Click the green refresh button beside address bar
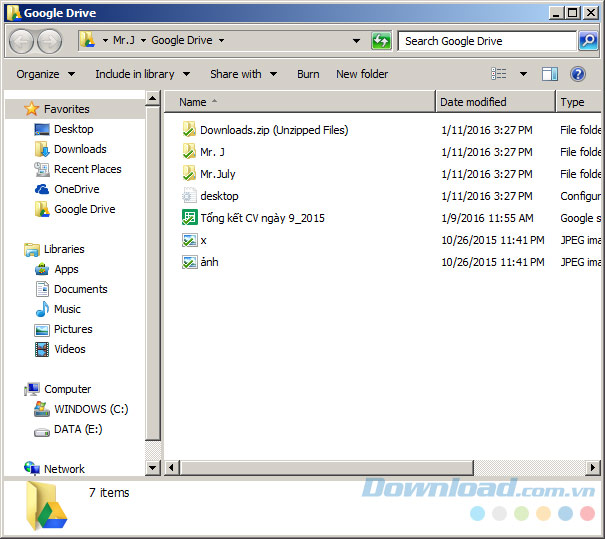Viewport: 605px width, 539px height. click(x=381, y=41)
